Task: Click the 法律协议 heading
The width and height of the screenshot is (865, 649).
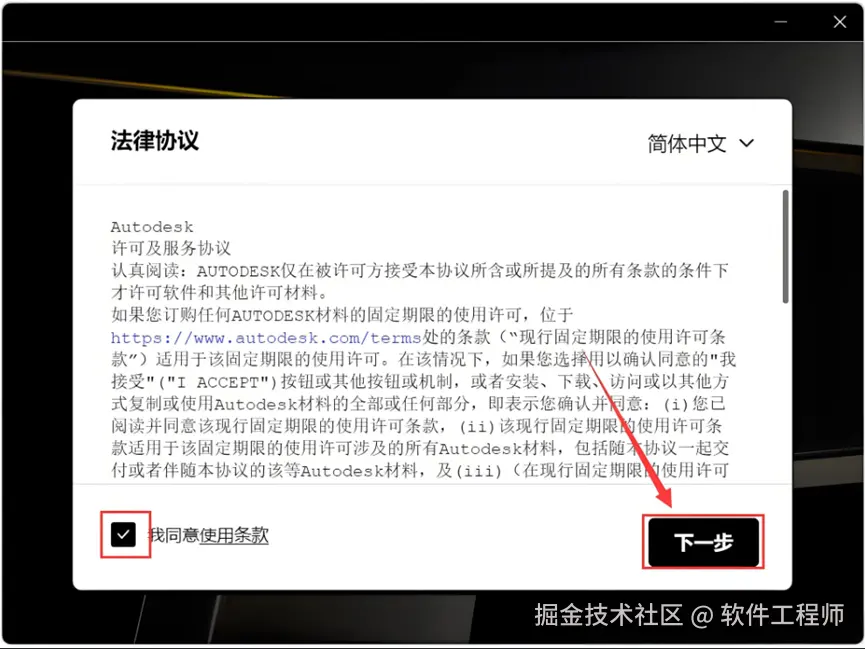Action: pyautogui.click(x=154, y=141)
